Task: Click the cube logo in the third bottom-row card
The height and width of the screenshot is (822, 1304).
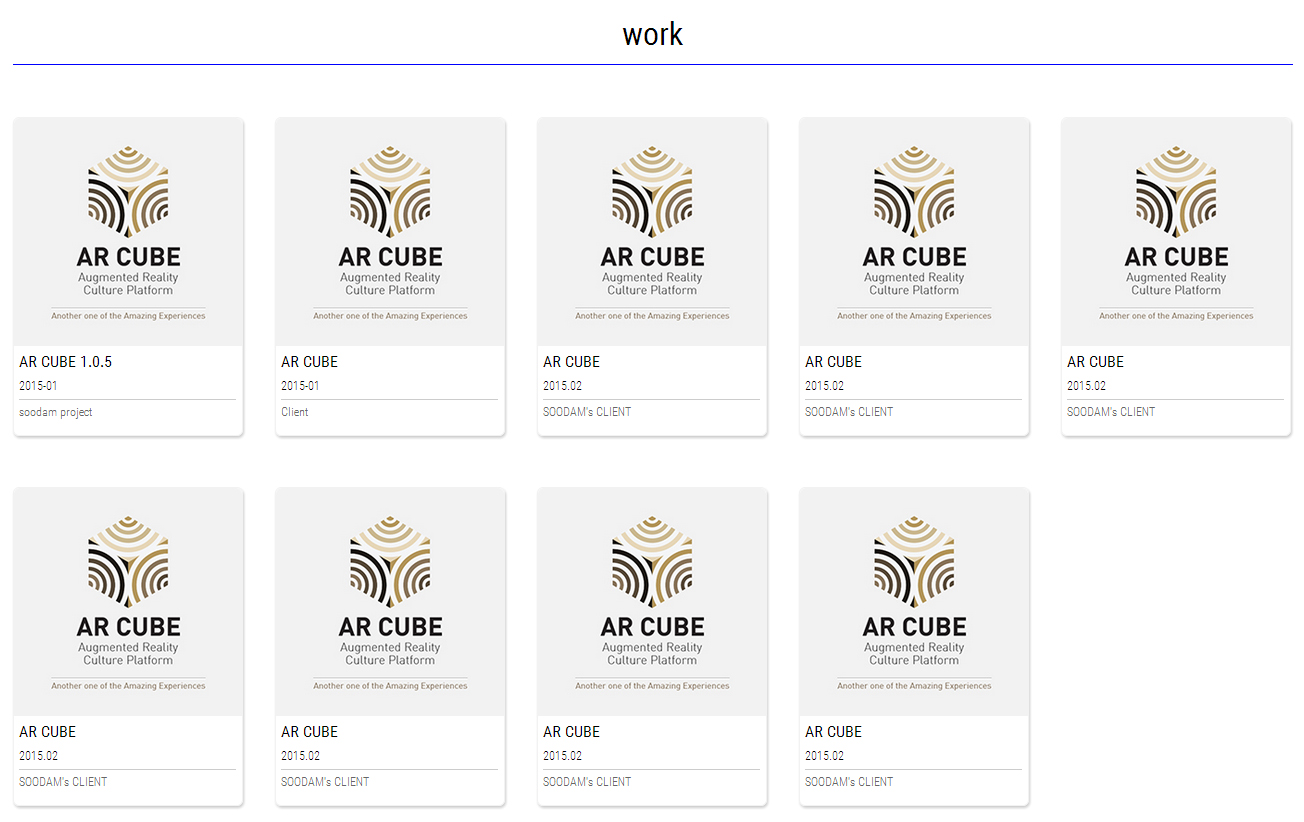Action: pos(652,562)
